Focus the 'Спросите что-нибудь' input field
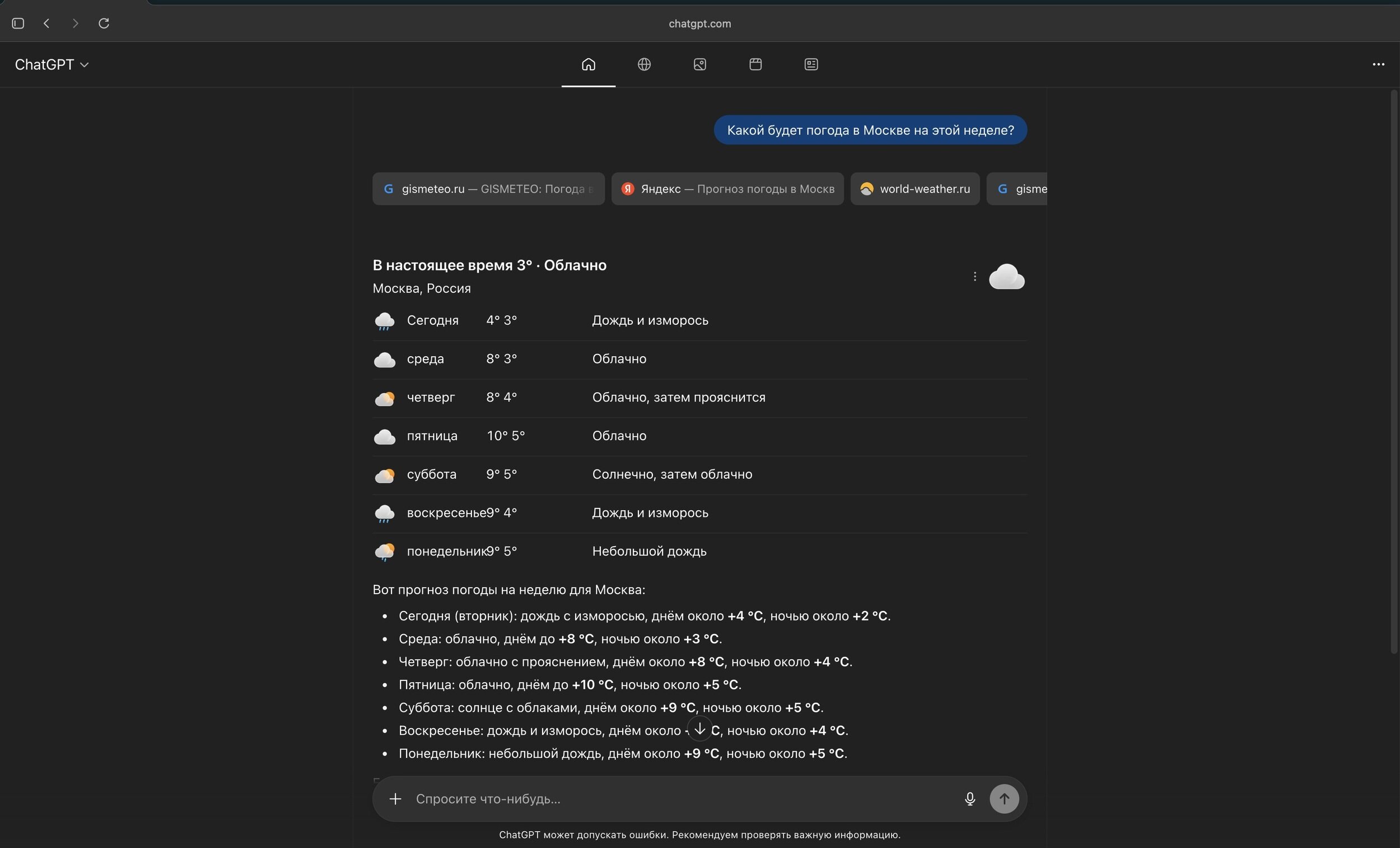 [x=682, y=799]
